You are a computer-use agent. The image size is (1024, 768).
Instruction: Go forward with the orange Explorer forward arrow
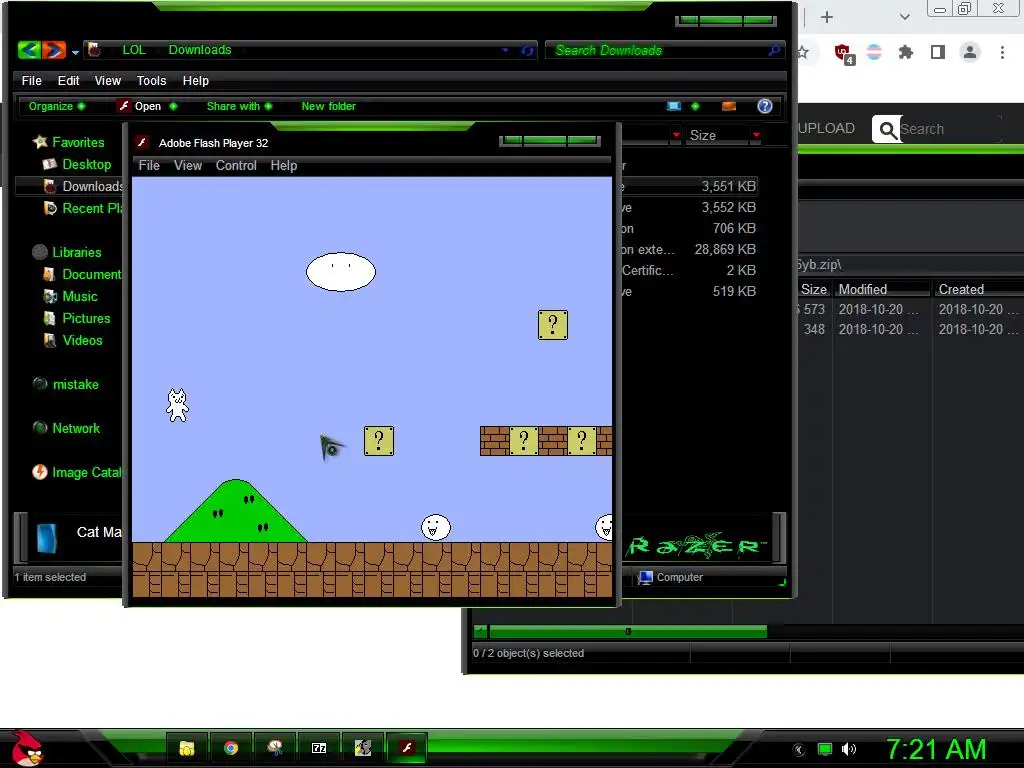point(54,50)
